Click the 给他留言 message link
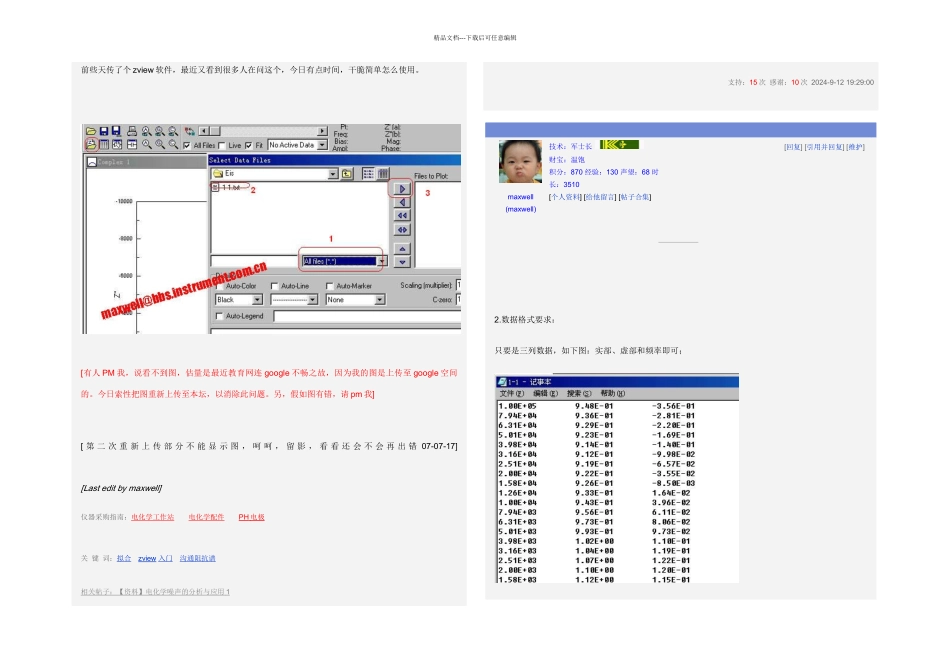Screen dimensions: 950x672 600,197
